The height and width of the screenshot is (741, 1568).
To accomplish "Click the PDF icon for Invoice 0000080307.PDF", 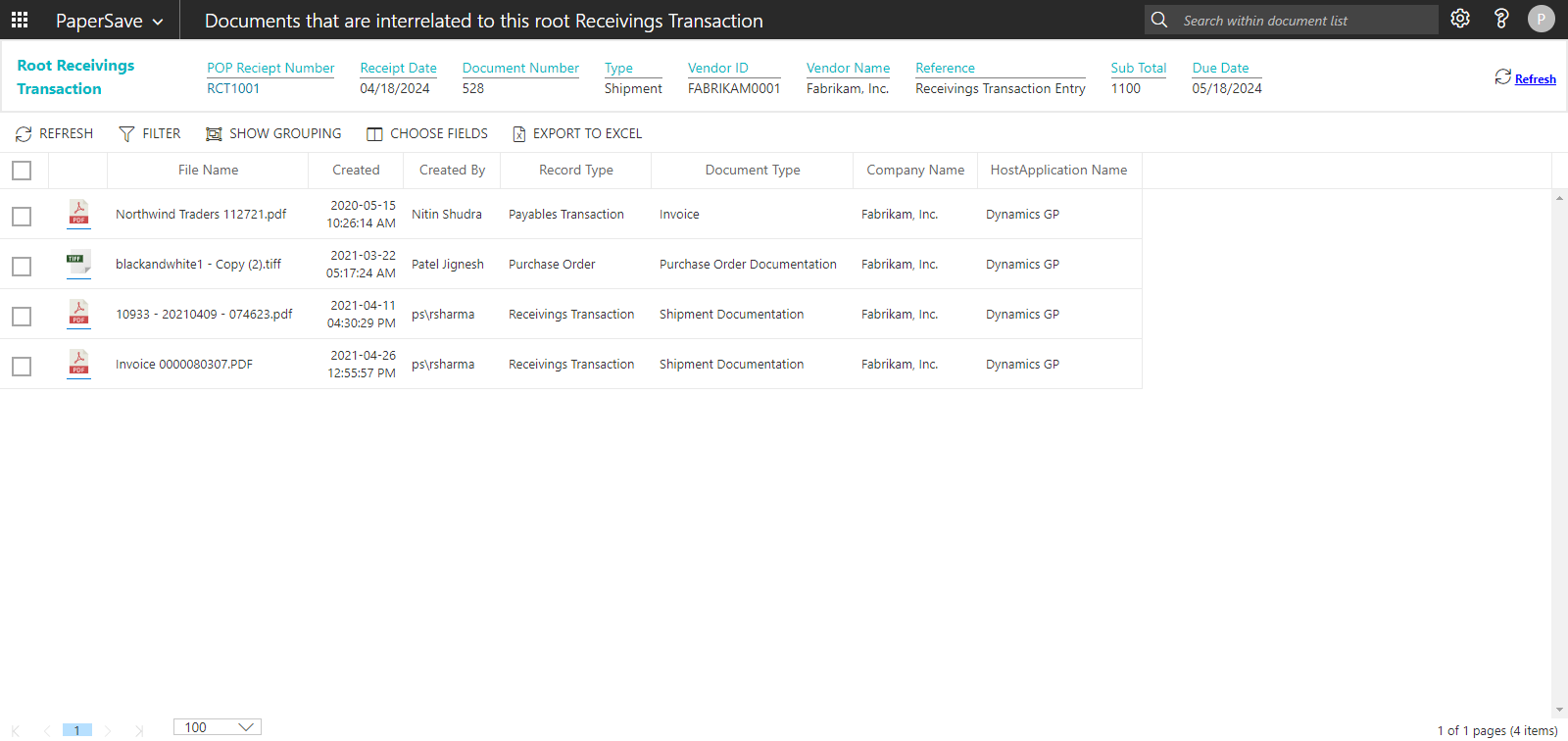I will click(x=78, y=364).
